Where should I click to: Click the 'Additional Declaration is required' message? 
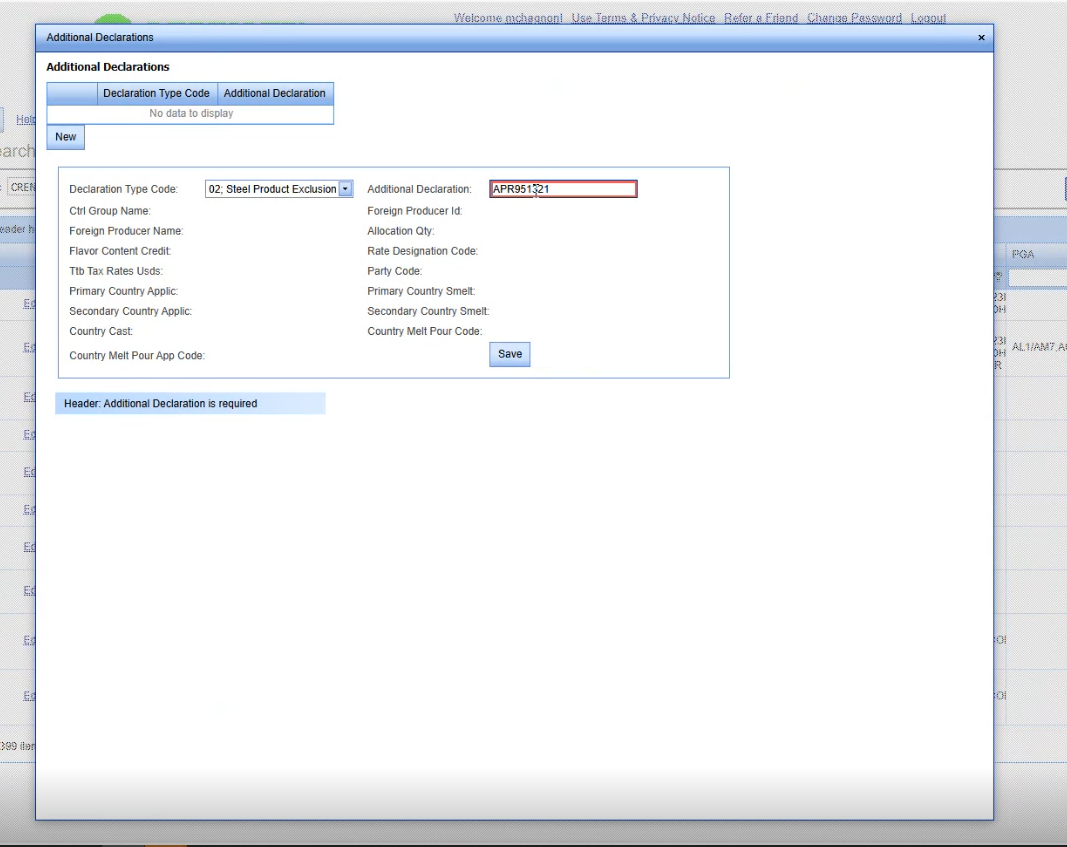[190, 404]
